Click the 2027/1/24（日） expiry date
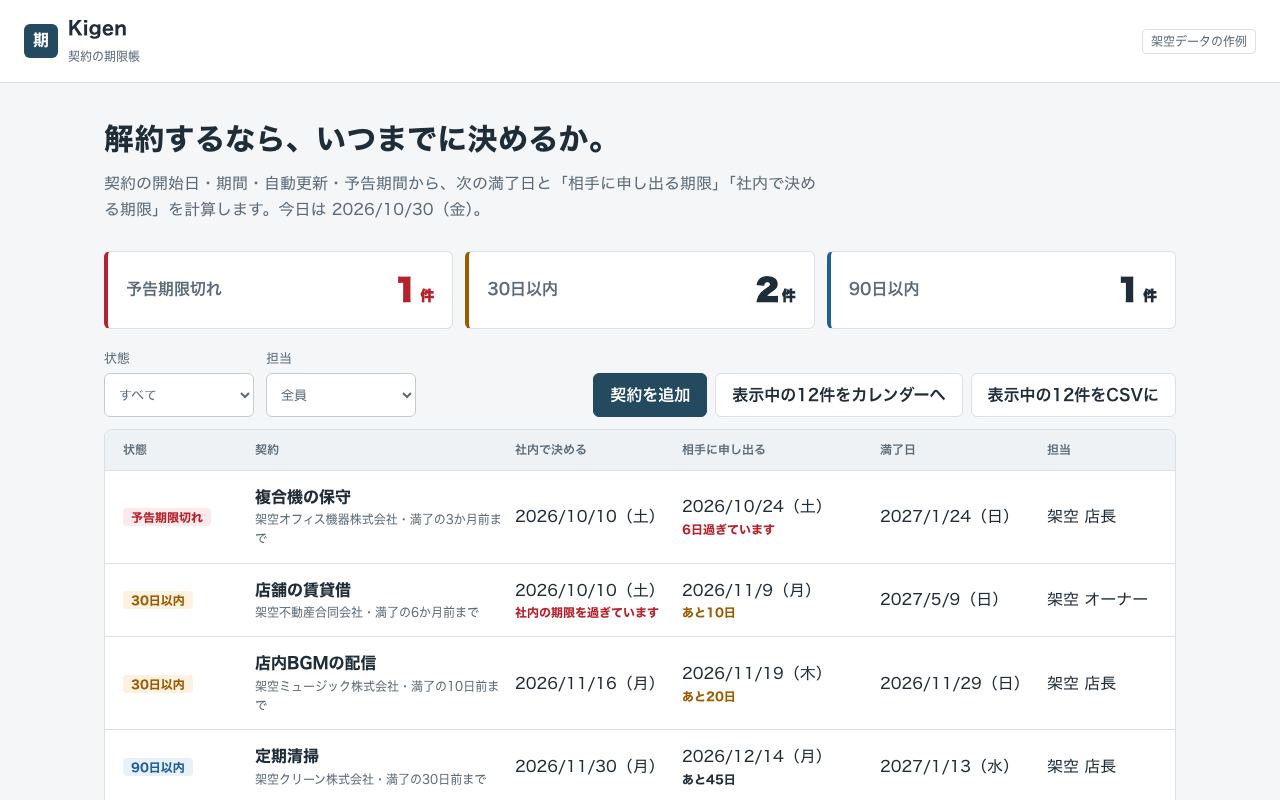This screenshot has height=800, width=1280. coord(949,516)
